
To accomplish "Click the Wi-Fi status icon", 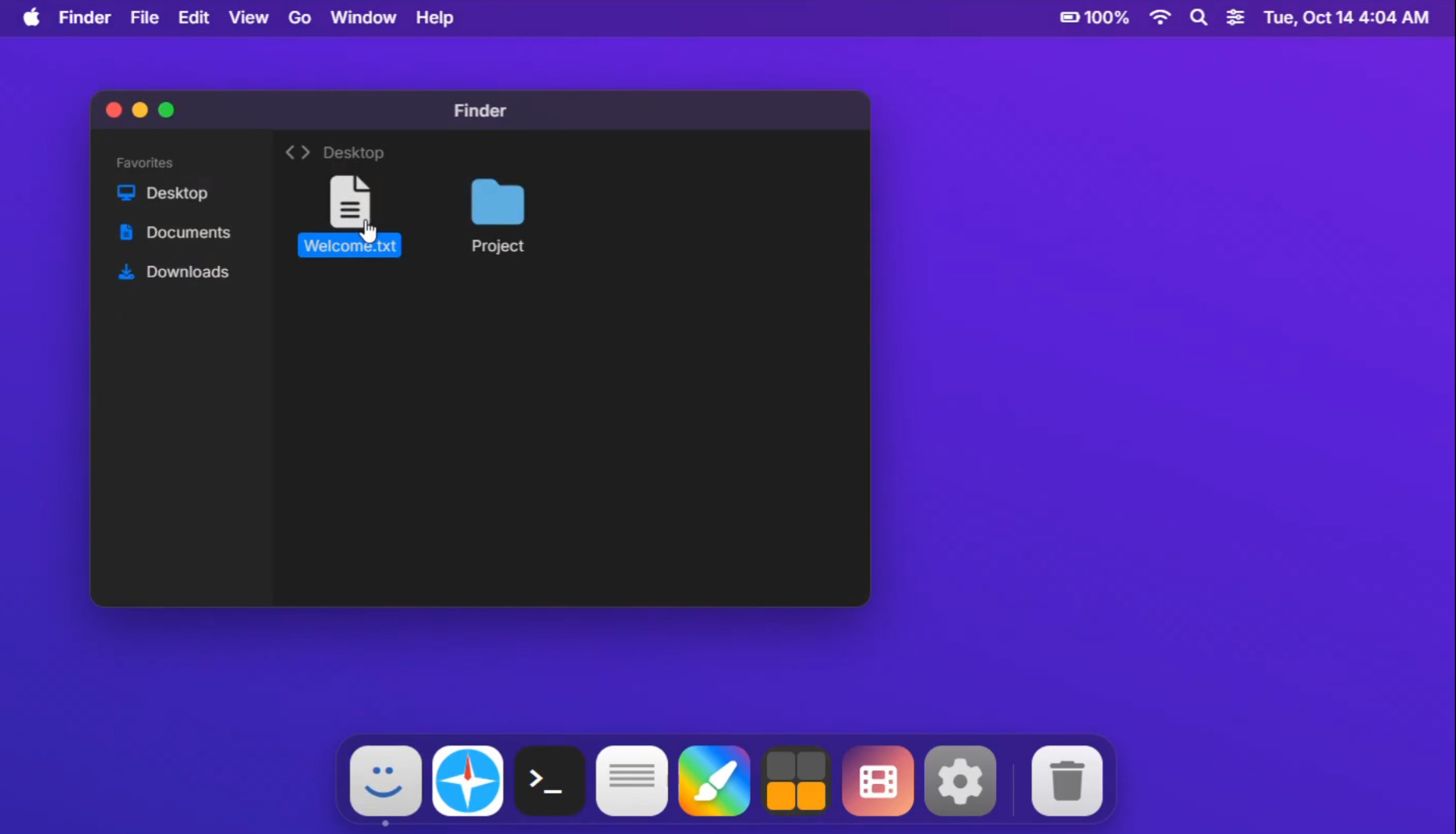I will 1160,16.
